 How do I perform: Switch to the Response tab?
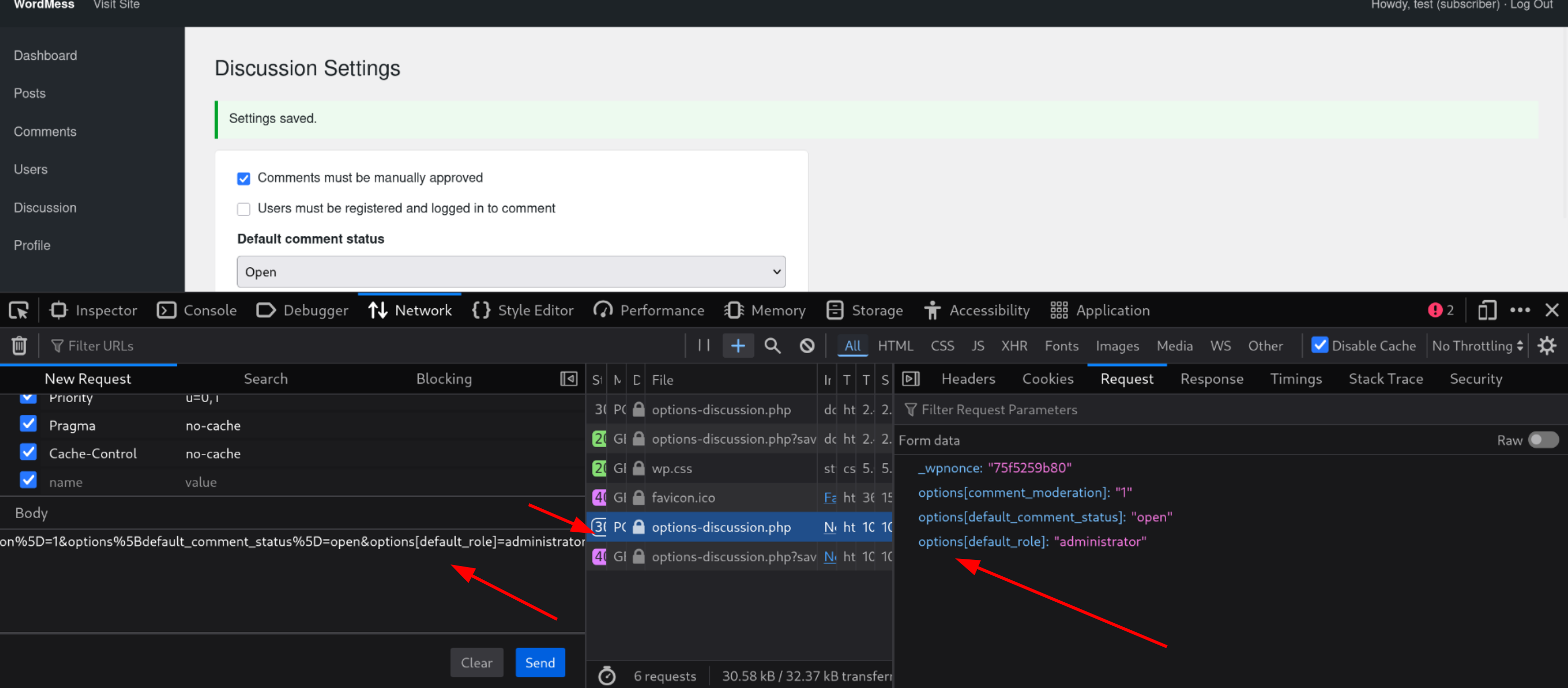(x=1211, y=379)
